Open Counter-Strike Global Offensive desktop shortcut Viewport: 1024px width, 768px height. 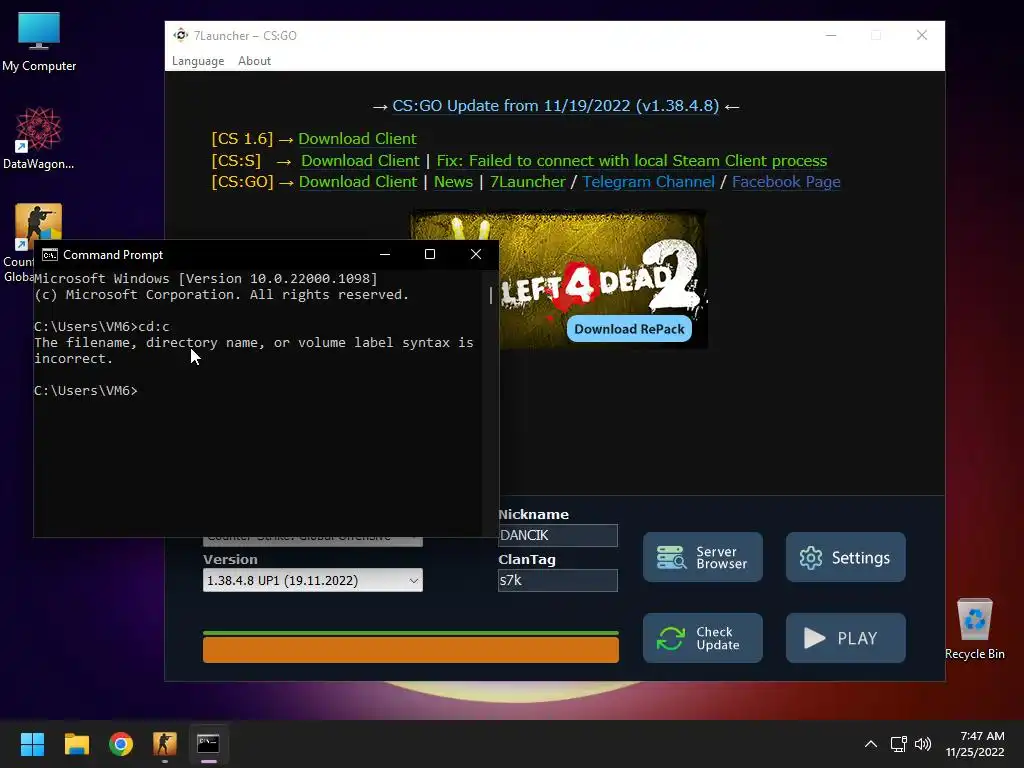tap(38, 225)
